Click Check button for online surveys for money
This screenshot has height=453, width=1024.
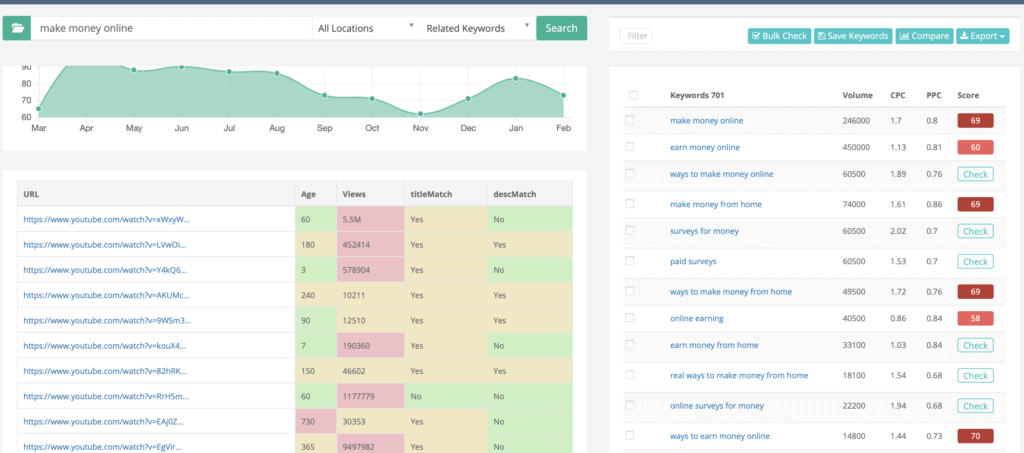[975, 406]
